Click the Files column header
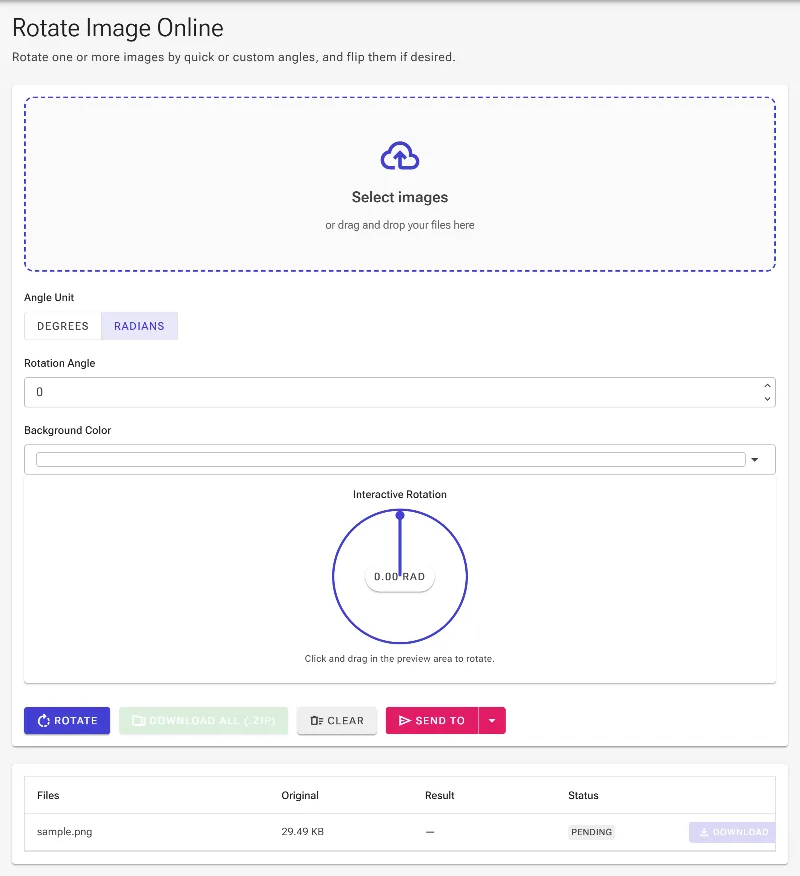This screenshot has width=800, height=876. pos(48,796)
